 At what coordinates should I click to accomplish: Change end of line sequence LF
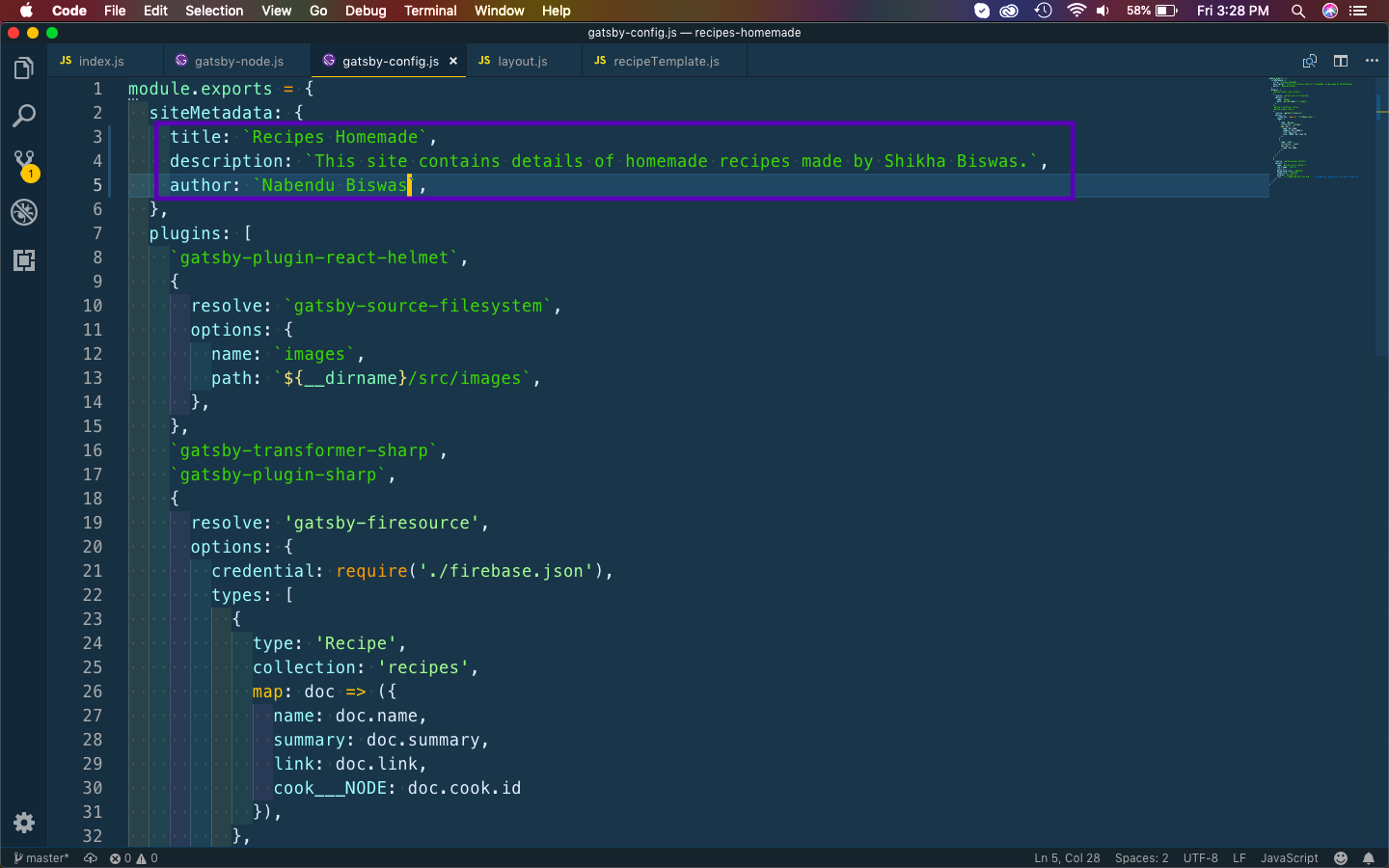(x=1239, y=858)
